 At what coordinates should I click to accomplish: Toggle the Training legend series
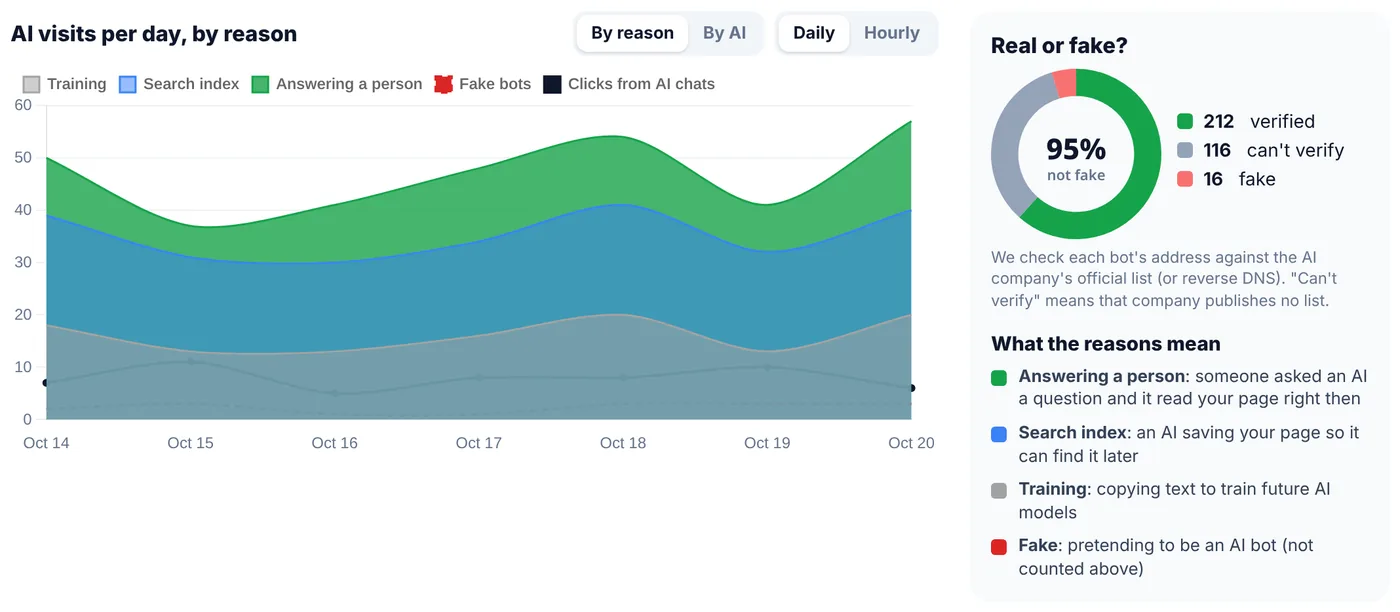tap(64, 84)
